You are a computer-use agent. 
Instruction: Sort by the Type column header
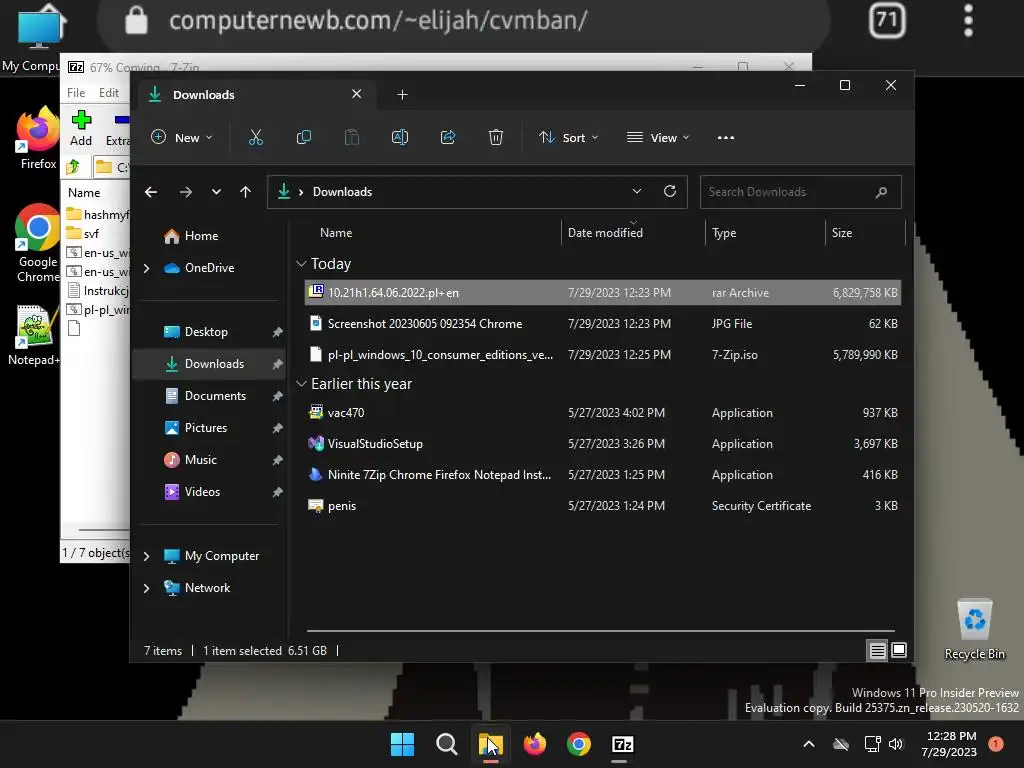point(724,232)
